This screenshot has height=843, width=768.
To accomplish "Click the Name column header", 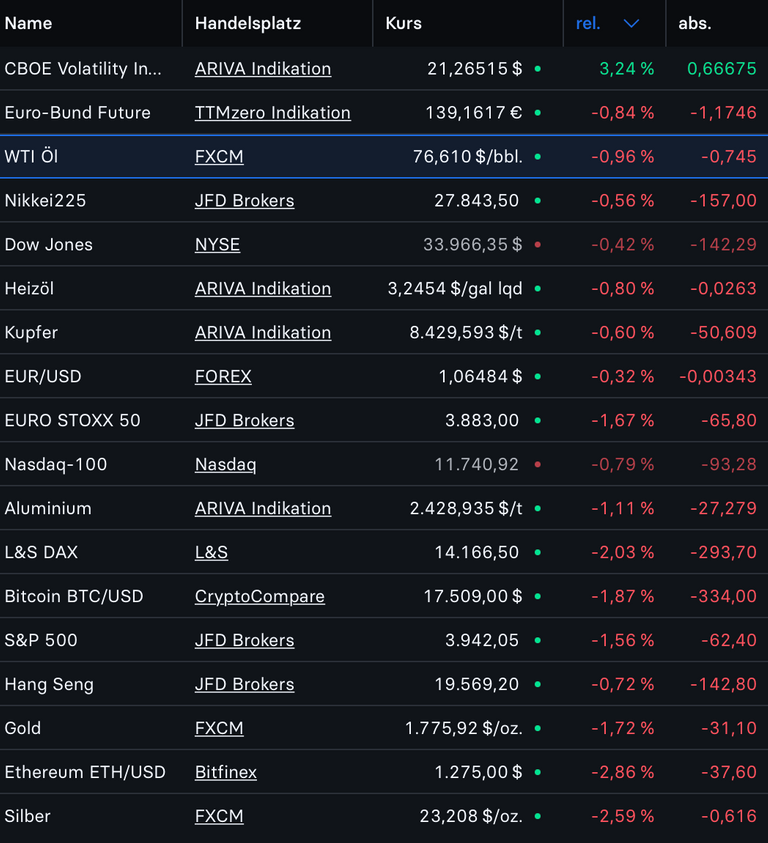I will tap(29, 23).
